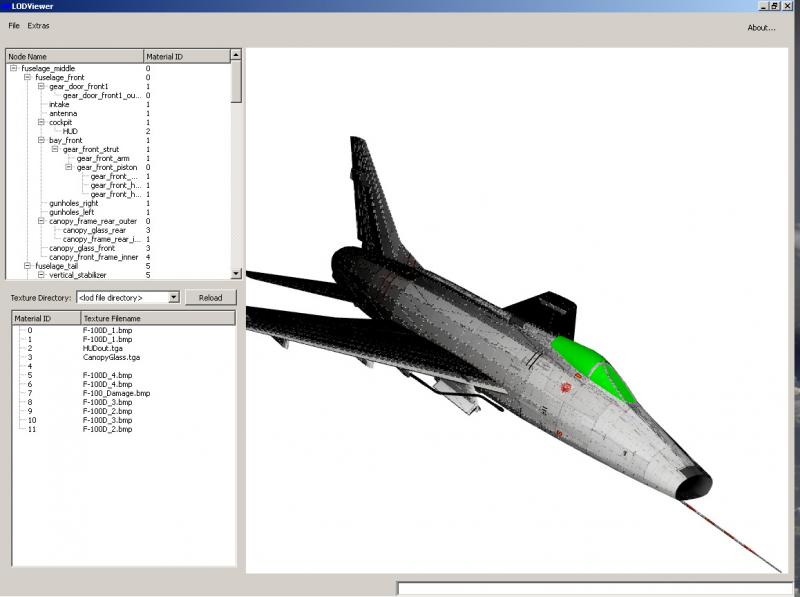Open the About... dialog
Screen dimensions: 800x597
(761, 28)
